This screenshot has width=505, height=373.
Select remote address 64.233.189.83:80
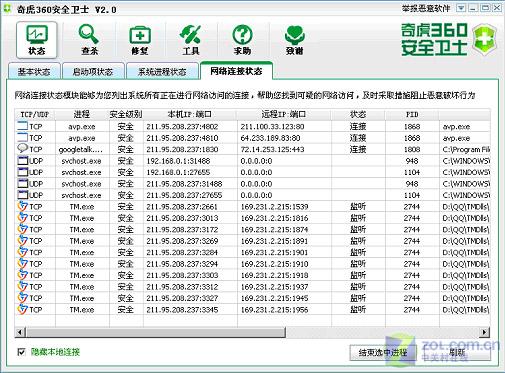tap(270, 138)
